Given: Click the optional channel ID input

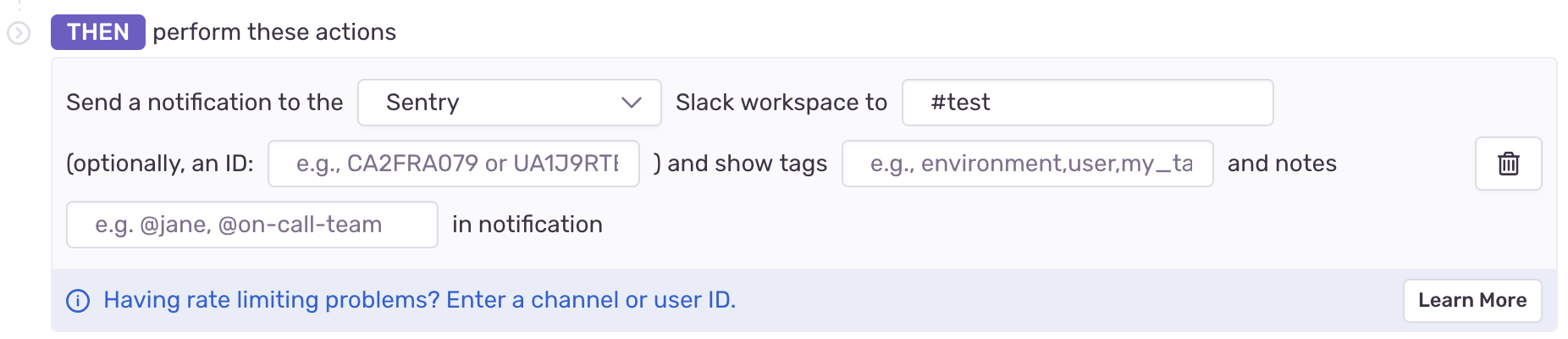Looking at the screenshot, I should click(454, 164).
